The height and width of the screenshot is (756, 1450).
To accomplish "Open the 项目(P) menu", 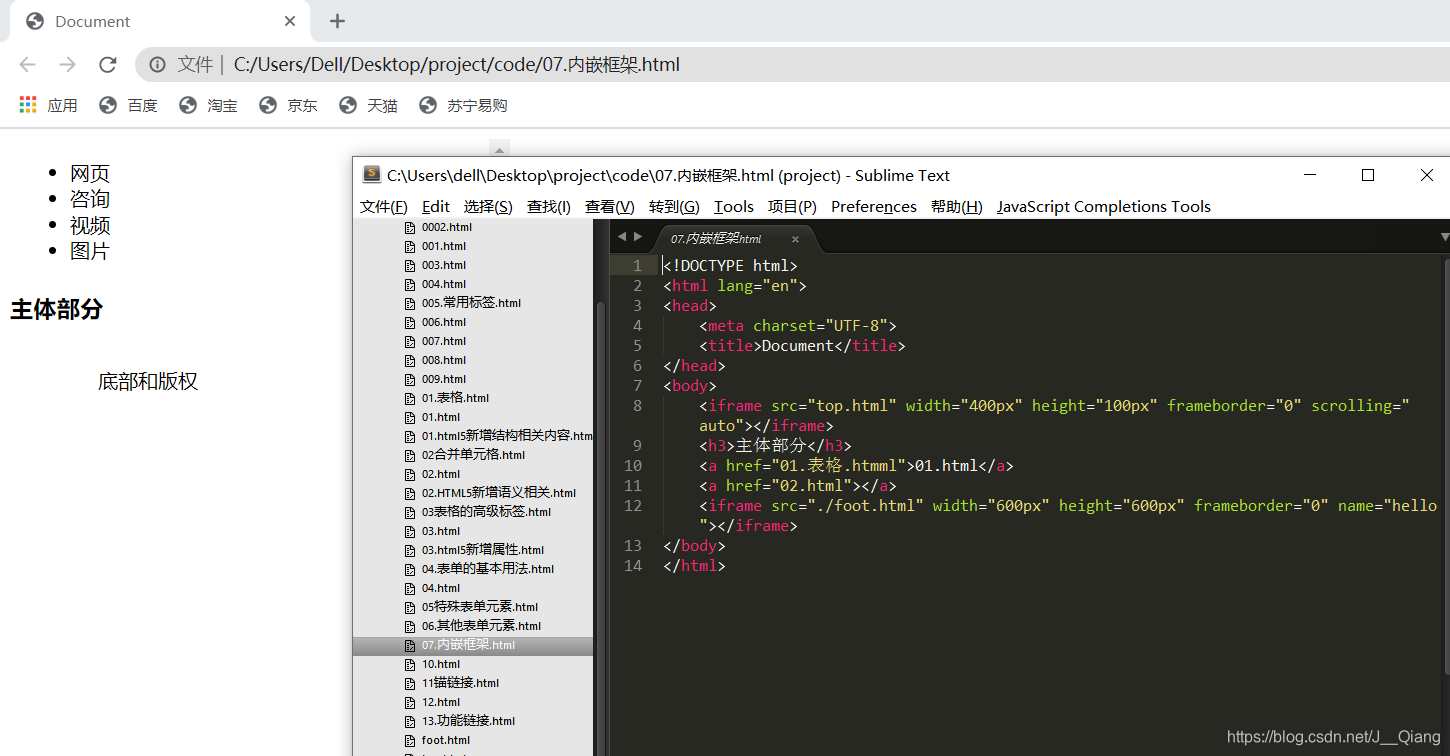I will click(x=792, y=206).
